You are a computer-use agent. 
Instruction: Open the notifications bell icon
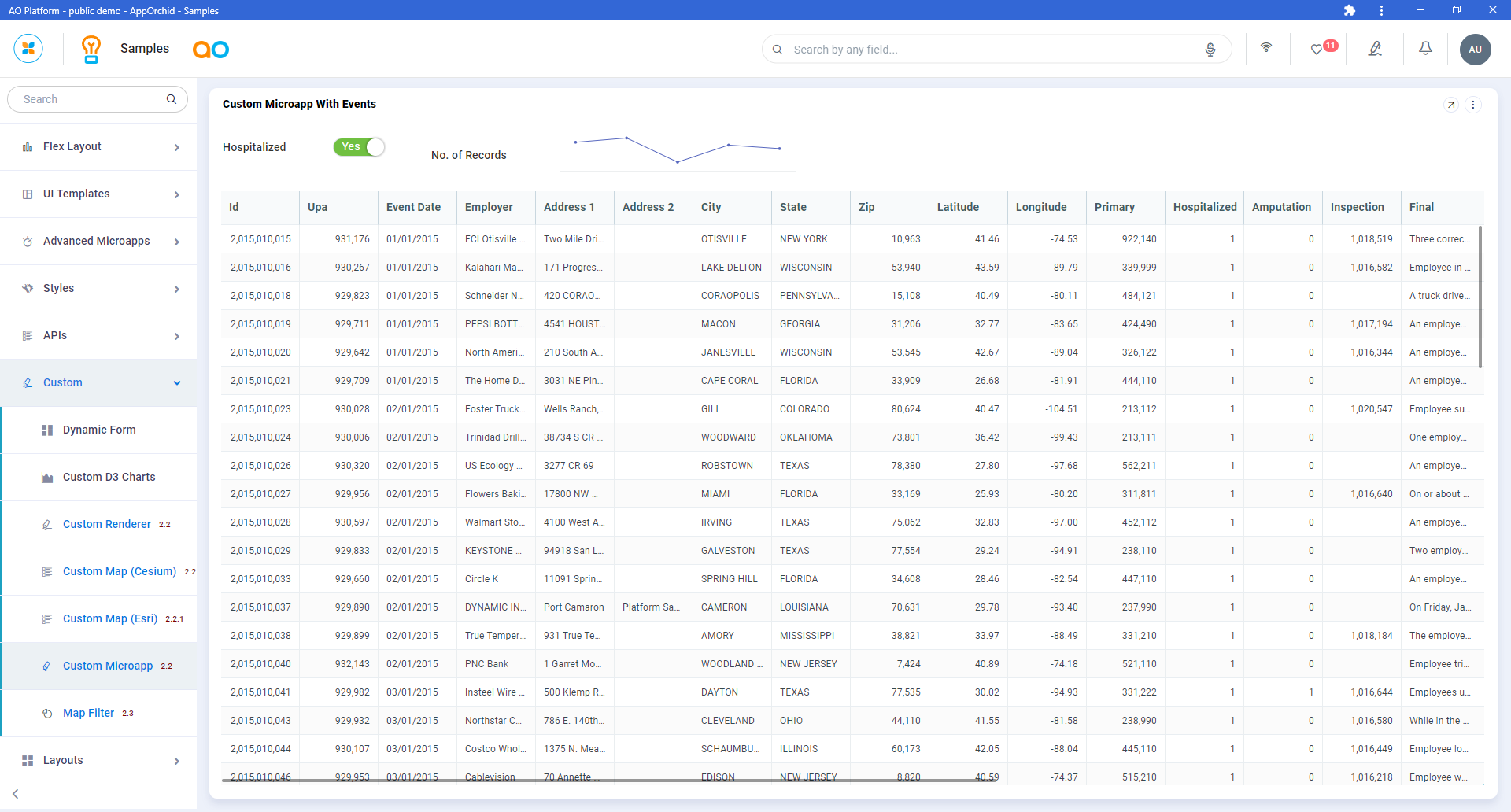click(1425, 49)
